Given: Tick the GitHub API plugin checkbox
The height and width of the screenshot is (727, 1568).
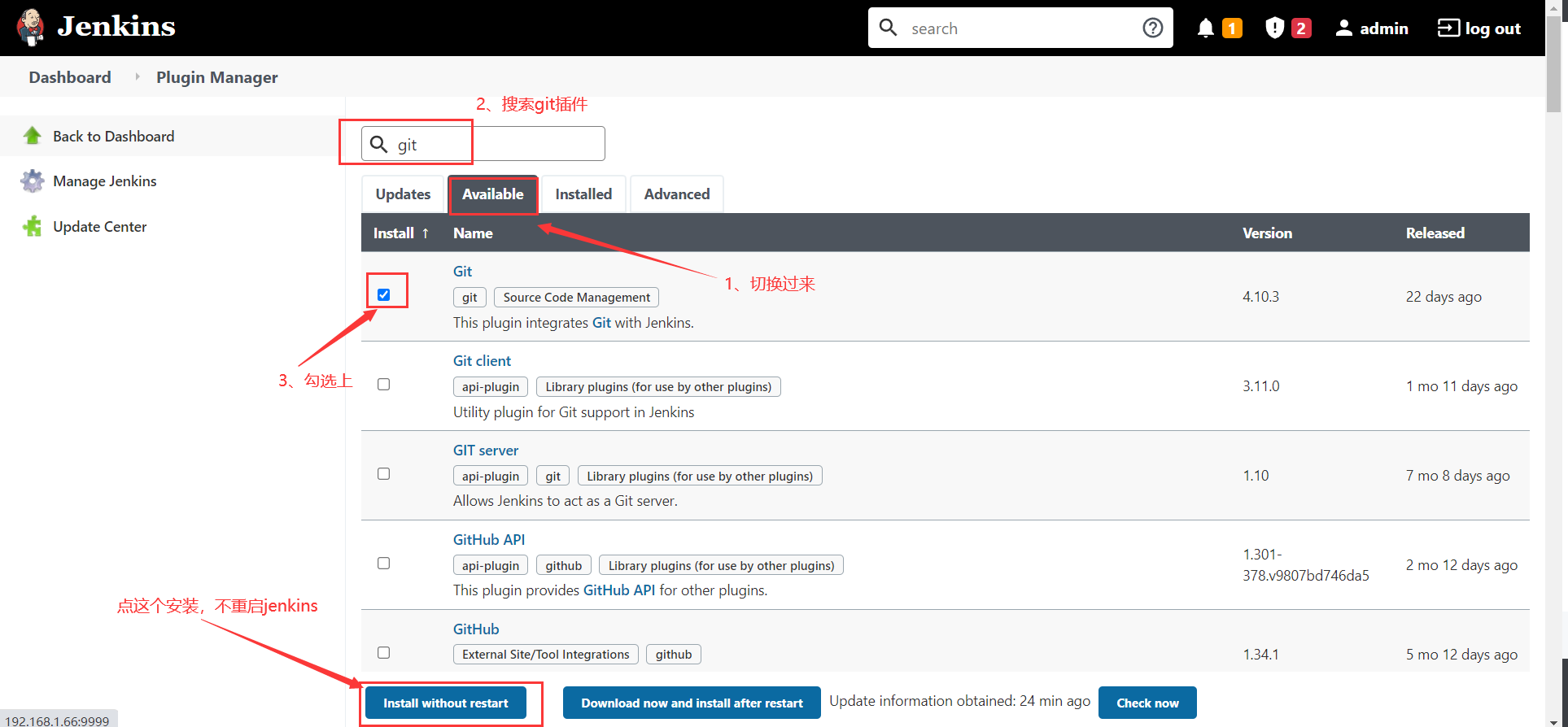Looking at the screenshot, I should (x=384, y=564).
